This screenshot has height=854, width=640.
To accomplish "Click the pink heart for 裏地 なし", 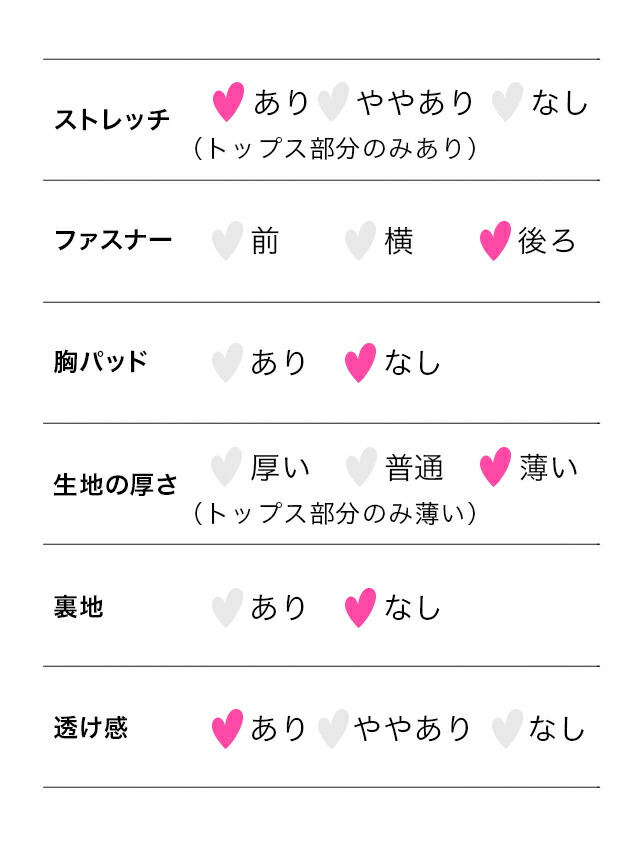I will click(x=360, y=607).
